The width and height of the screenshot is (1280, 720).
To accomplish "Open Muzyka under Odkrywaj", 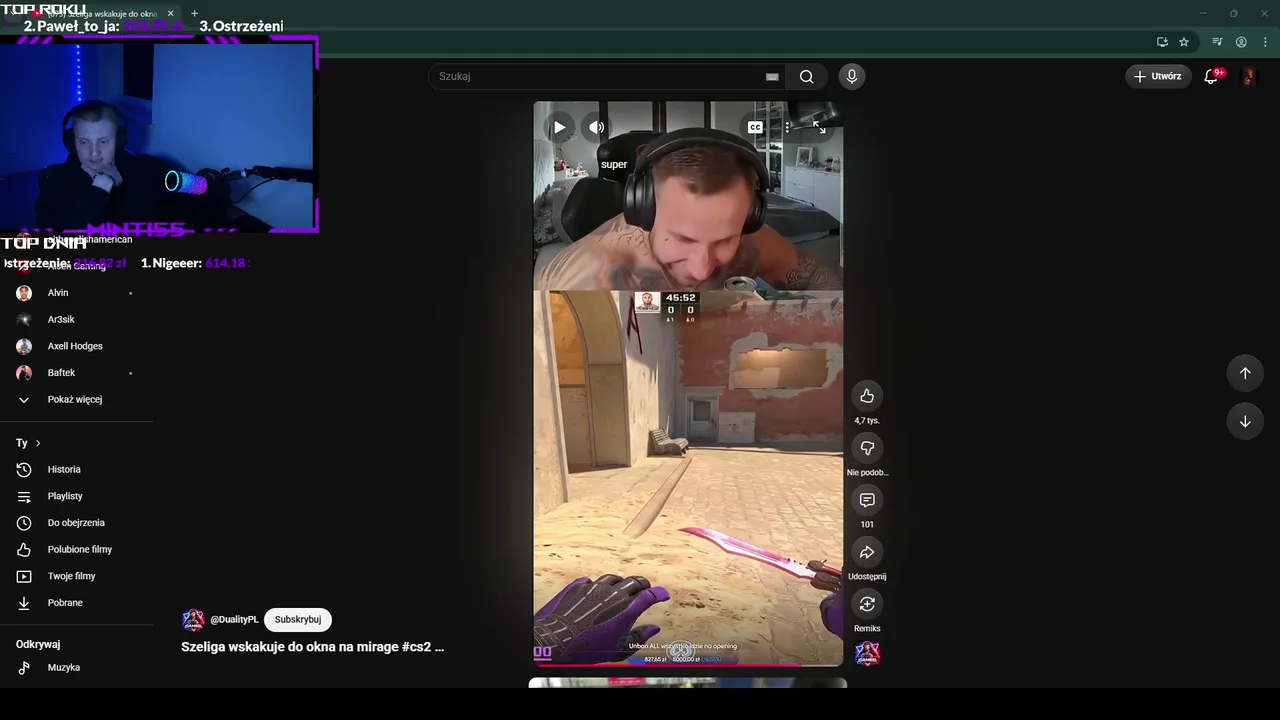I will coord(76,667).
